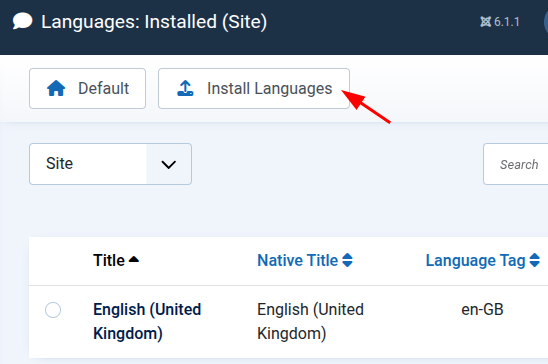Click the blue home icon on the Default button
548x364 pixels.
56,88
